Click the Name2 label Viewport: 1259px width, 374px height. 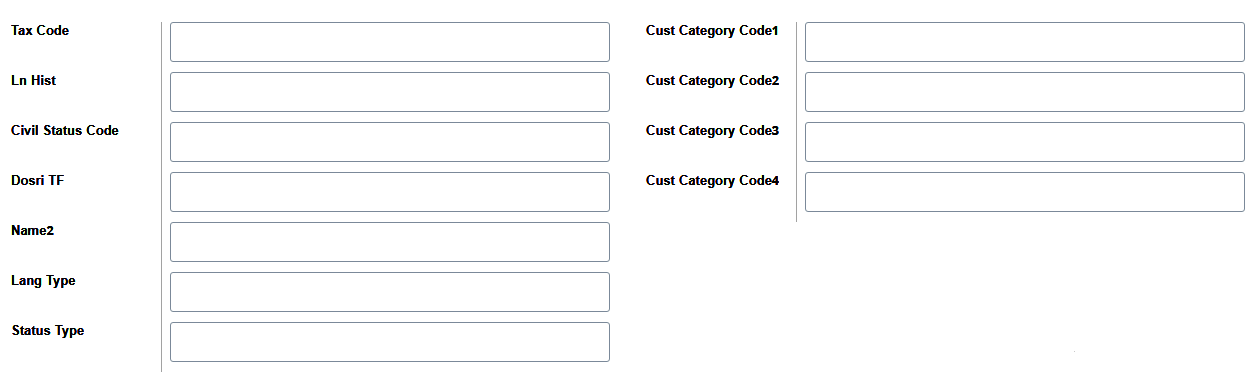pyautogui.click(x=32, y=231)
